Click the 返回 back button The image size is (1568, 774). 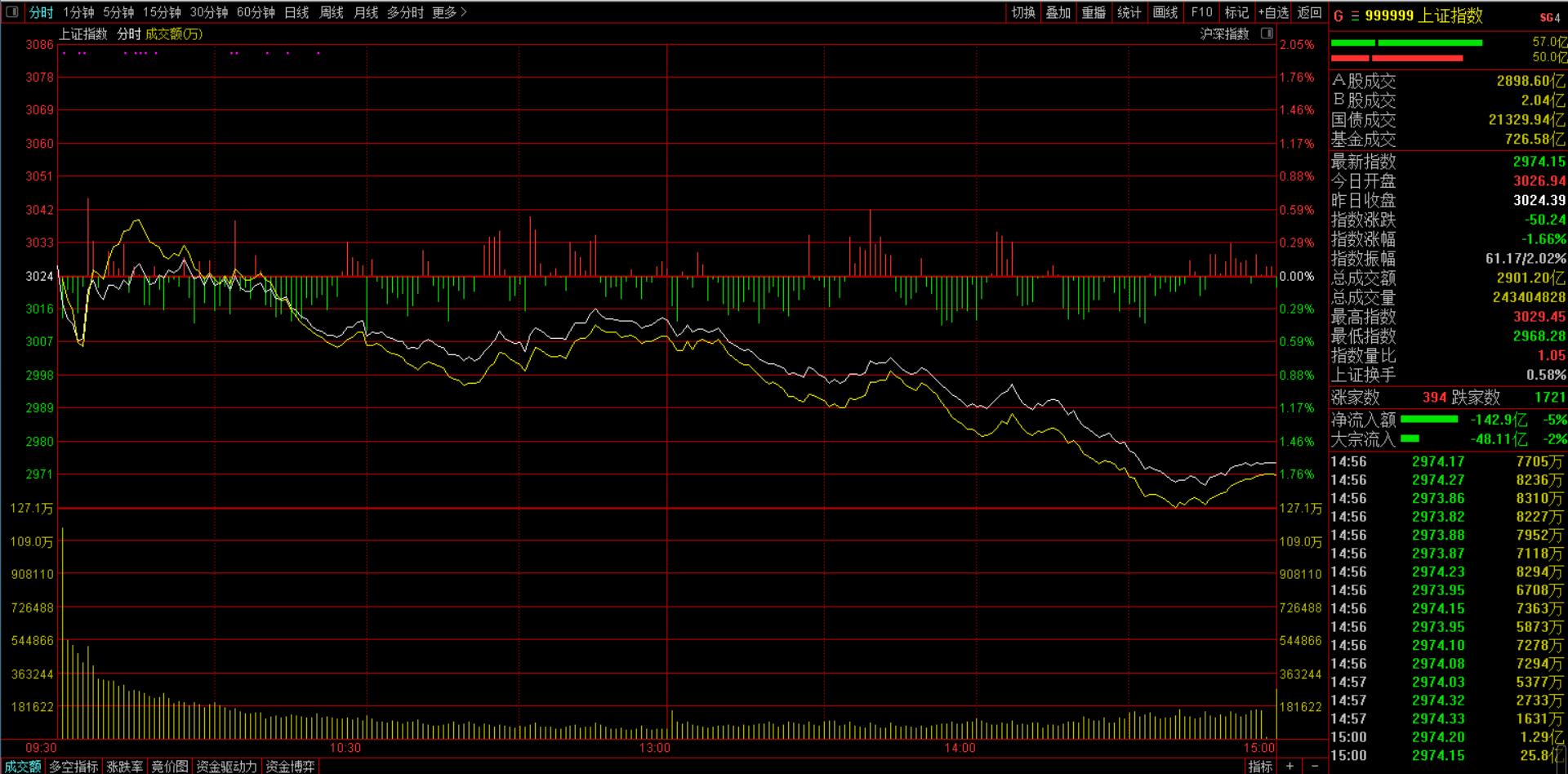click(1309, 12)
